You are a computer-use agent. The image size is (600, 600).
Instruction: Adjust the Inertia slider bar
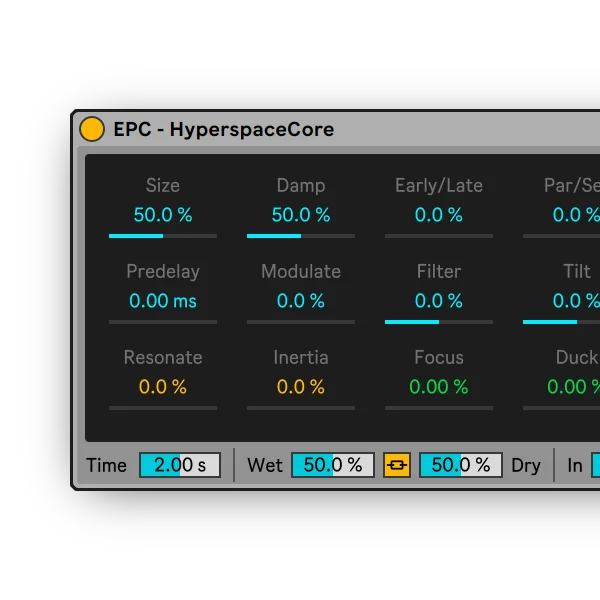(301, 408)
